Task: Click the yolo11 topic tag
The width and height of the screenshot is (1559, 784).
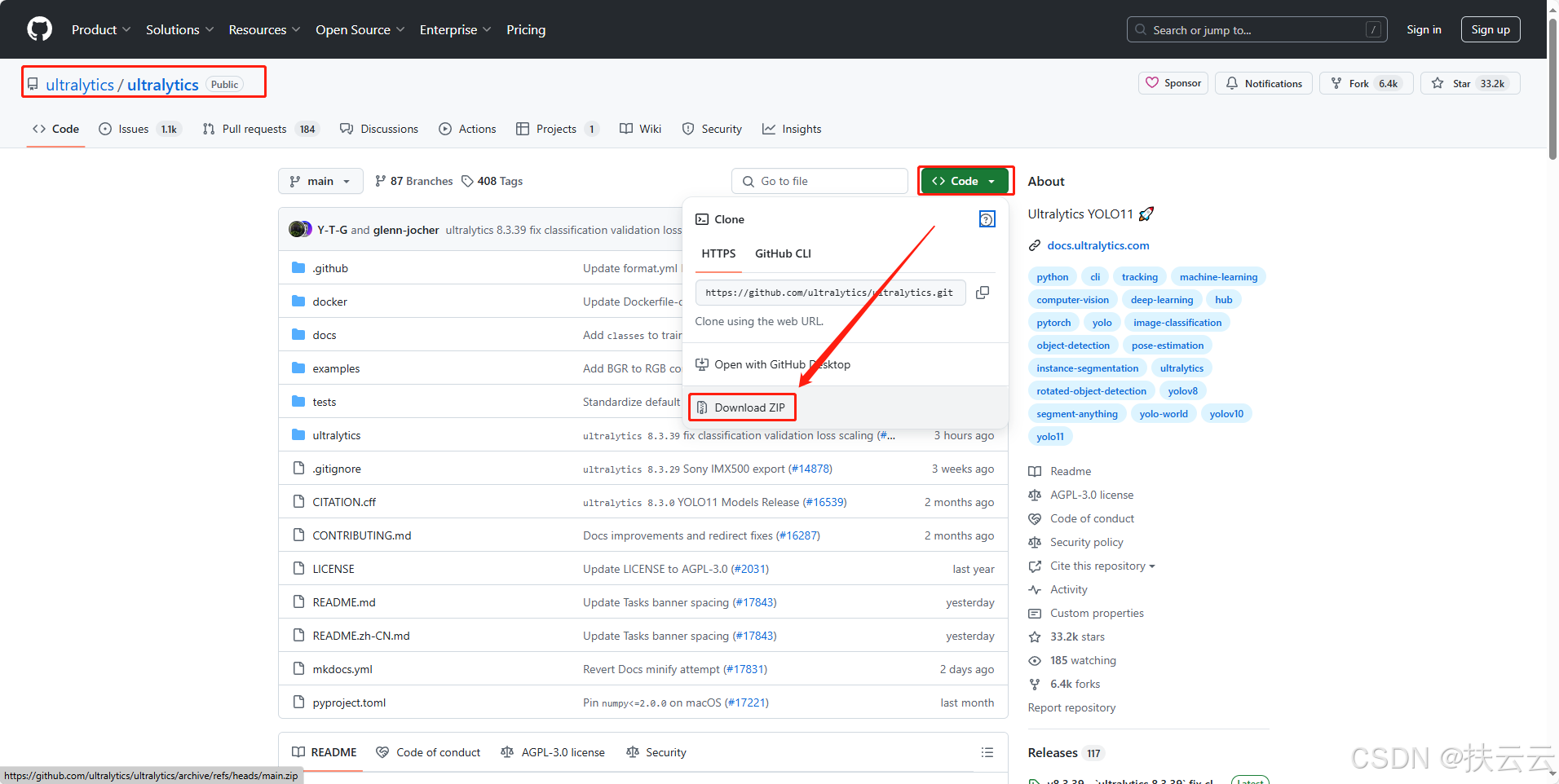Action: point(1050,437)
